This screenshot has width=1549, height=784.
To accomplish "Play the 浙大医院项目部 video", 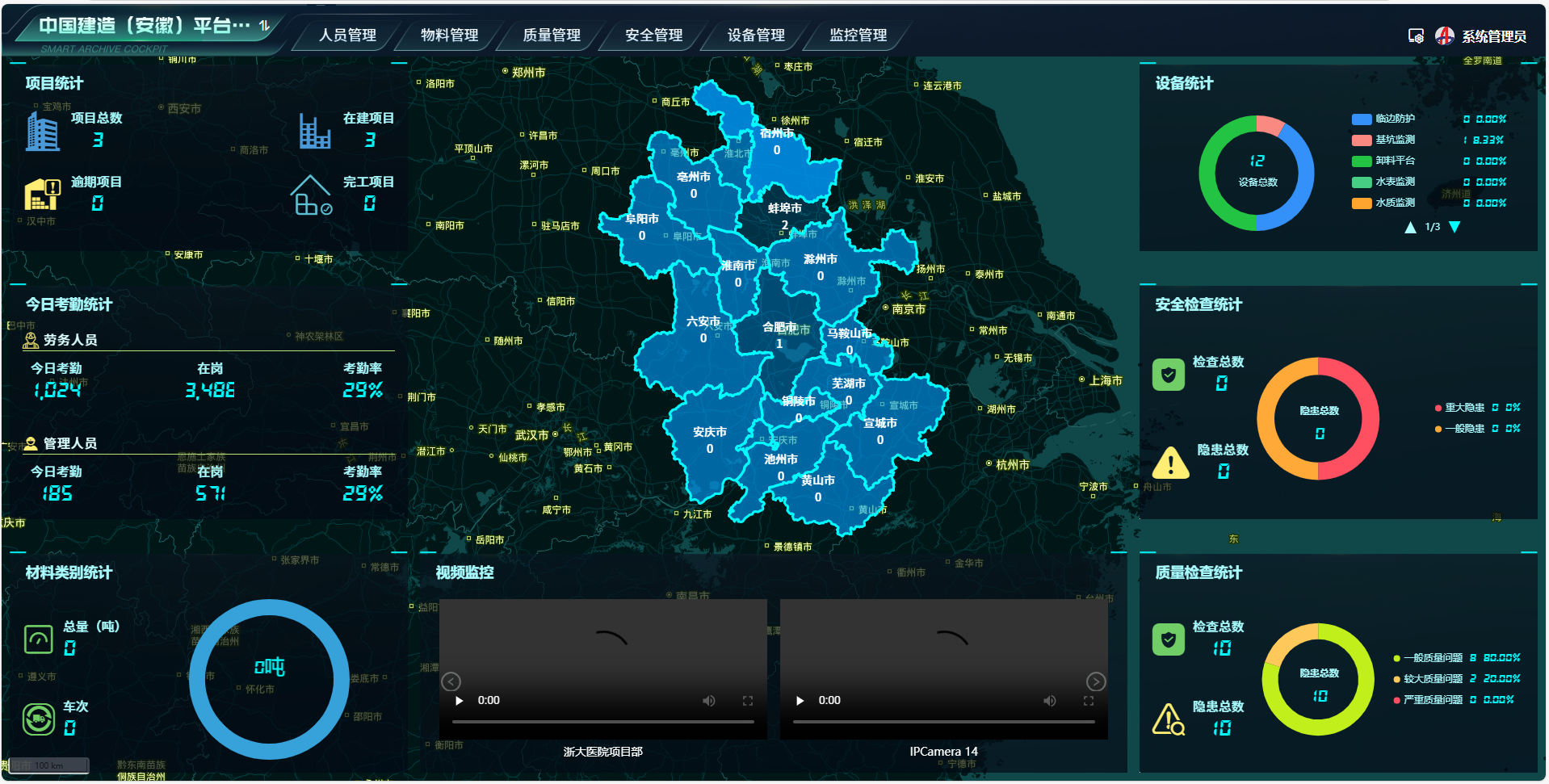I will pos(460,700).
